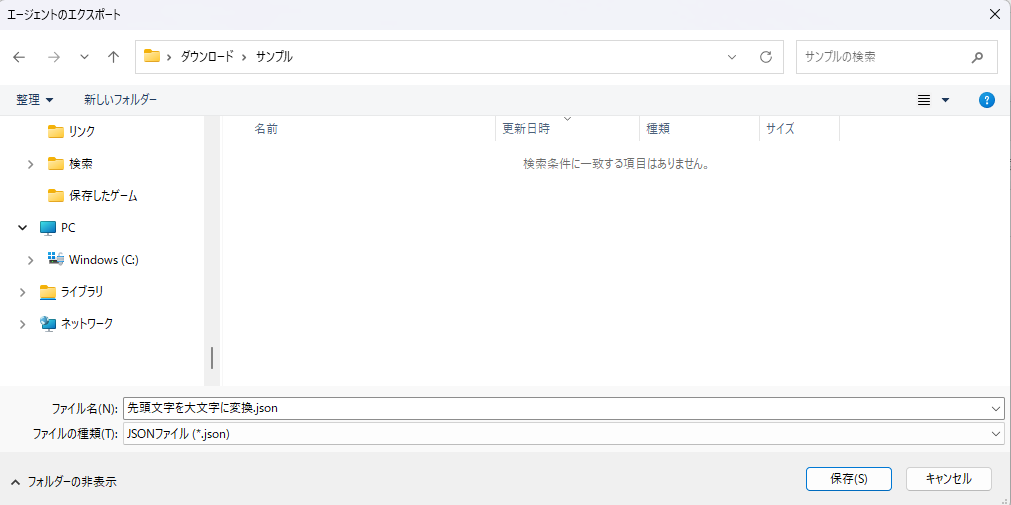Screen dimensions: 1011x505
Task: Click the 保存(S) button
Action: [x=849, y=479]
